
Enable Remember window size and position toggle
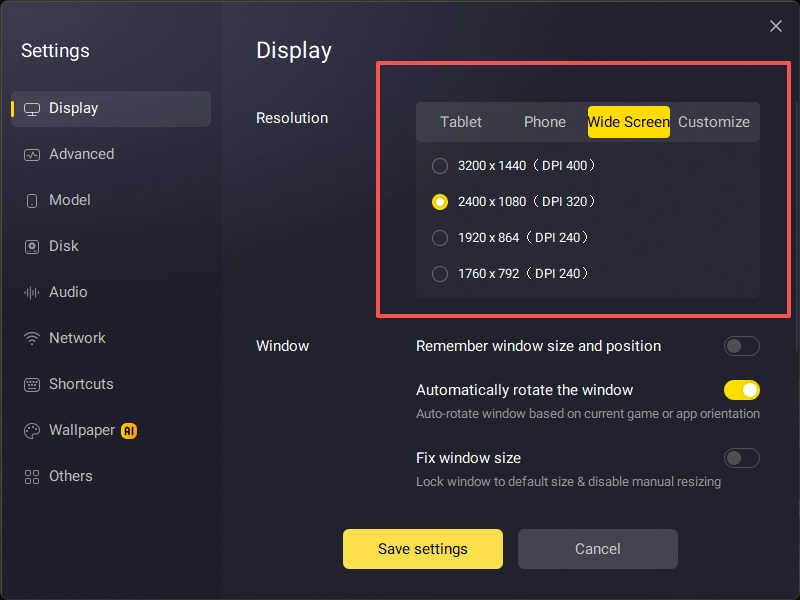pos(741,346)
